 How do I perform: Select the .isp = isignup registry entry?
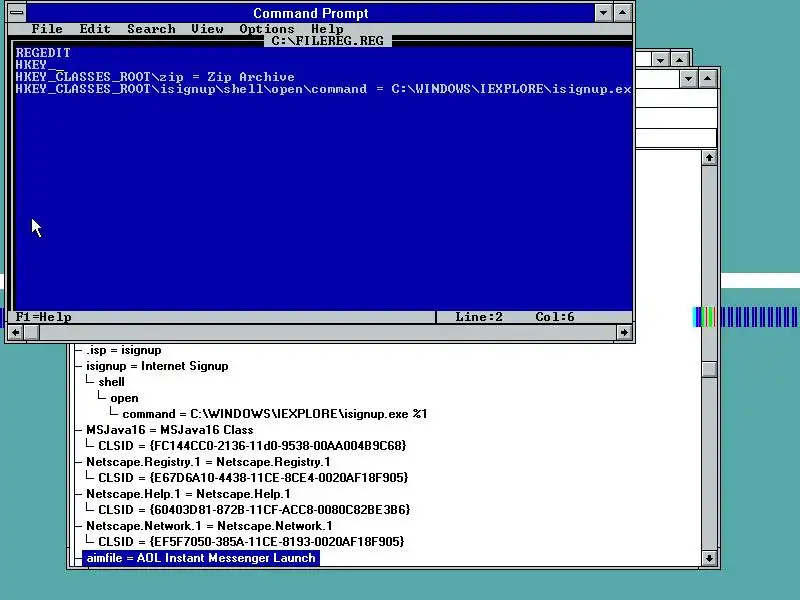point(123,350)
